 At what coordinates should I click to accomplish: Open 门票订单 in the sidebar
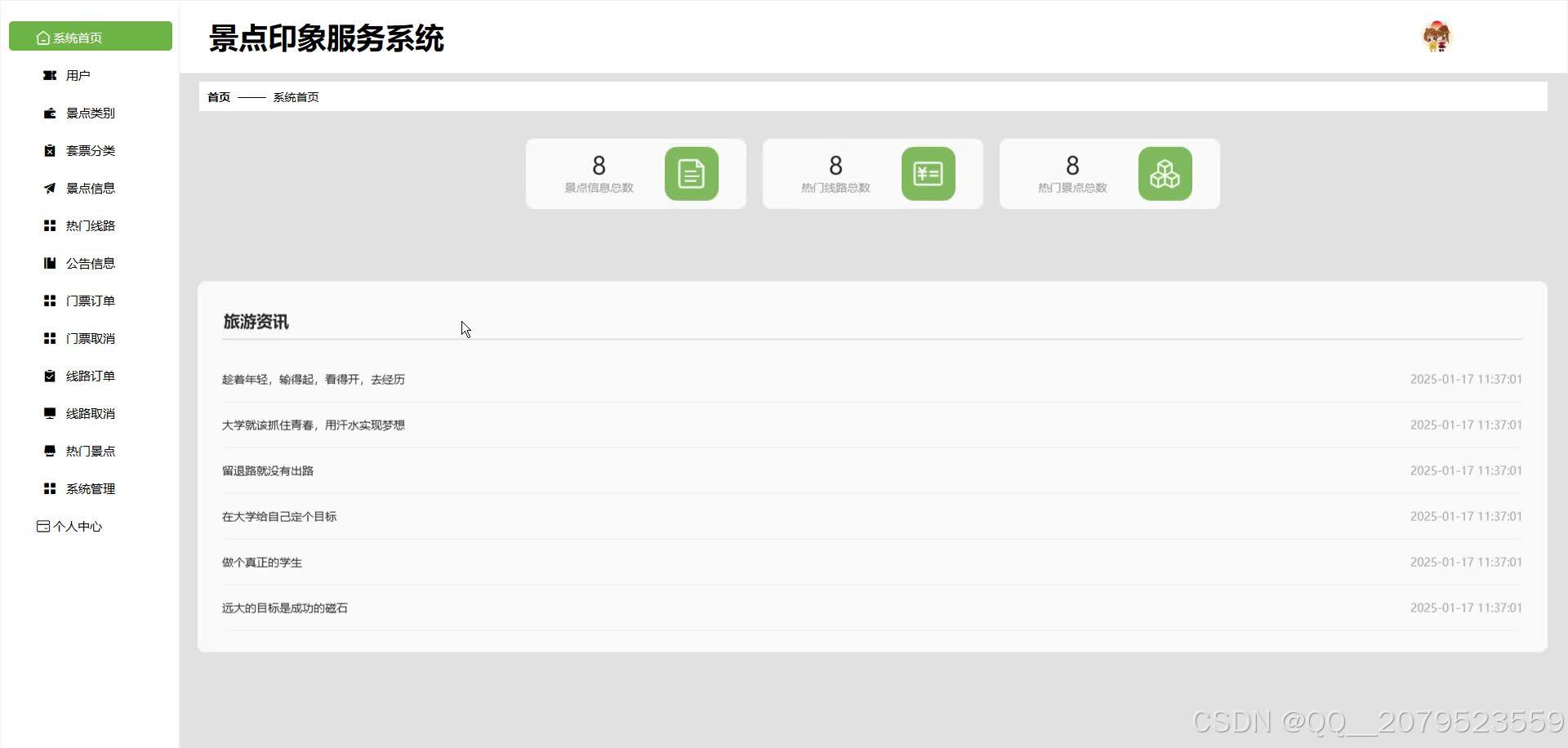tap(91, 301)
